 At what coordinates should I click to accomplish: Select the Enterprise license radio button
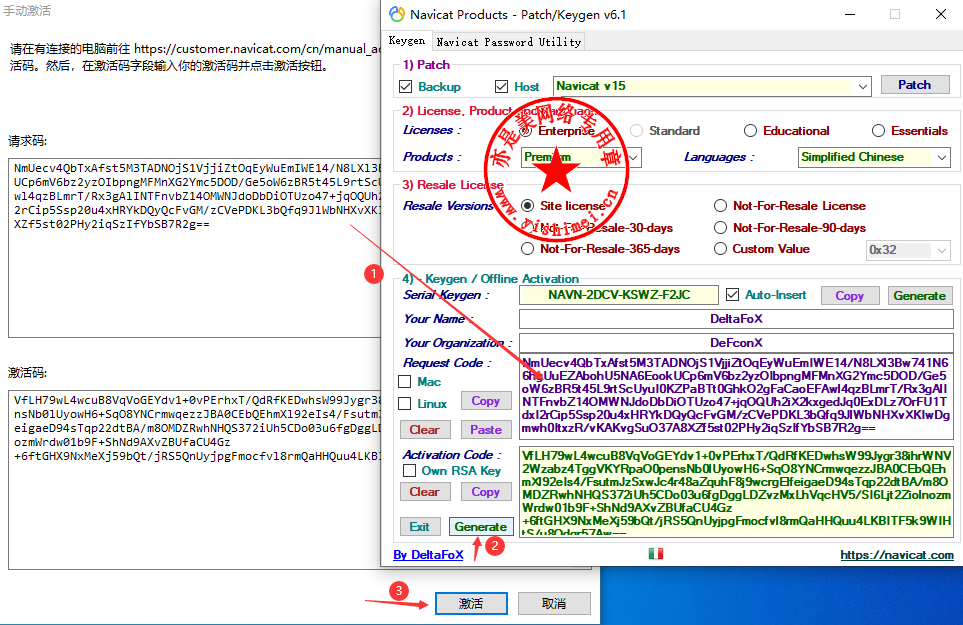pos(526,131)
